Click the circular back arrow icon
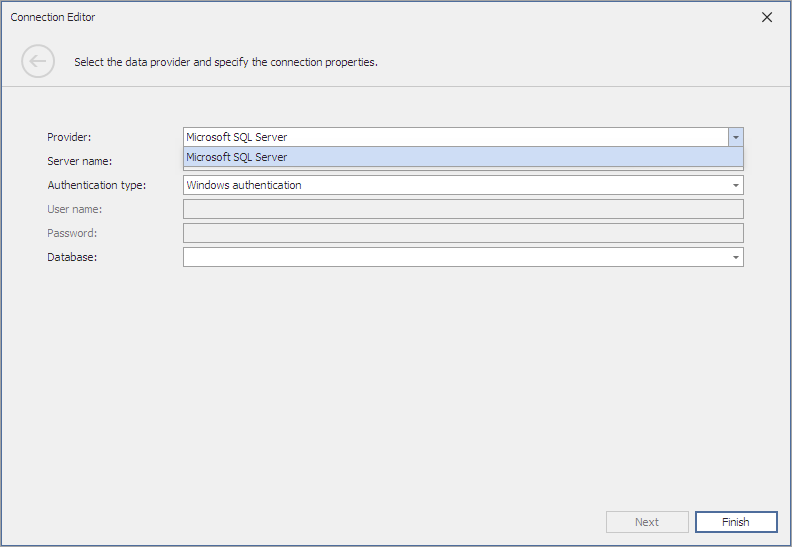 (x=38, y=61)
